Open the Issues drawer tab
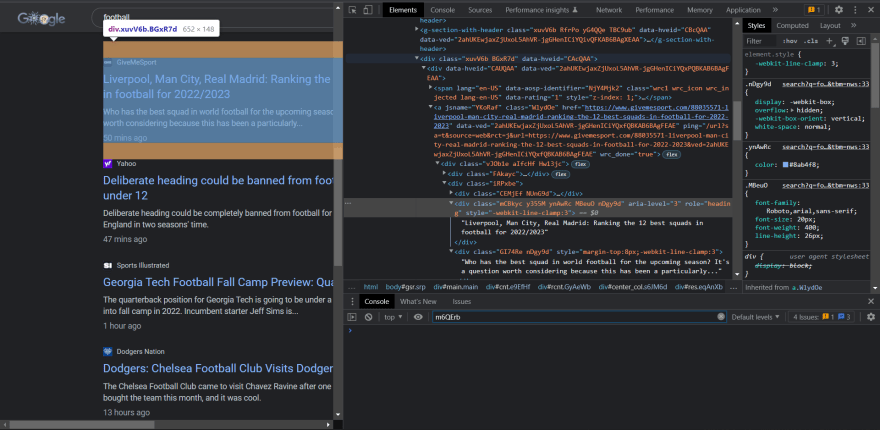 (x=461, y=301)
